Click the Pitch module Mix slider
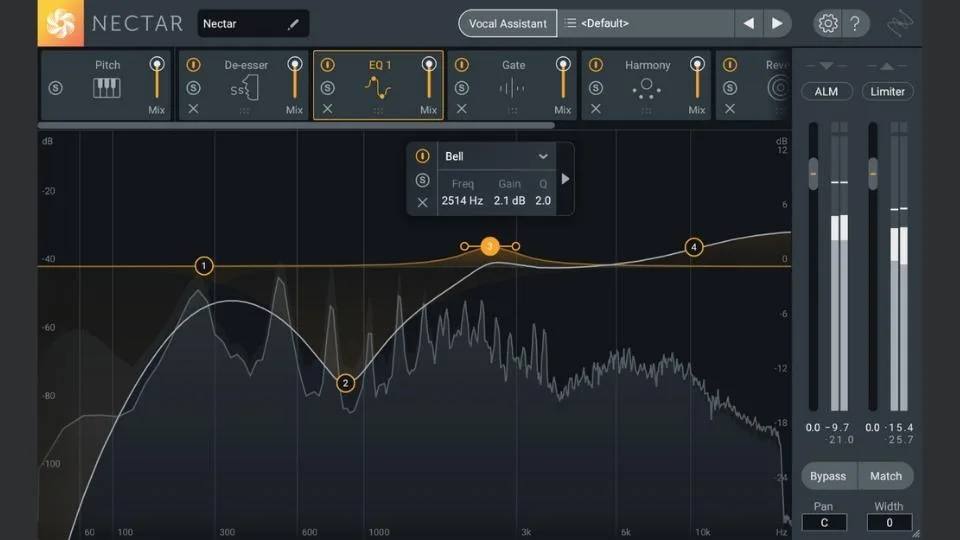This screenshot has width=960, height=540. 157,80
